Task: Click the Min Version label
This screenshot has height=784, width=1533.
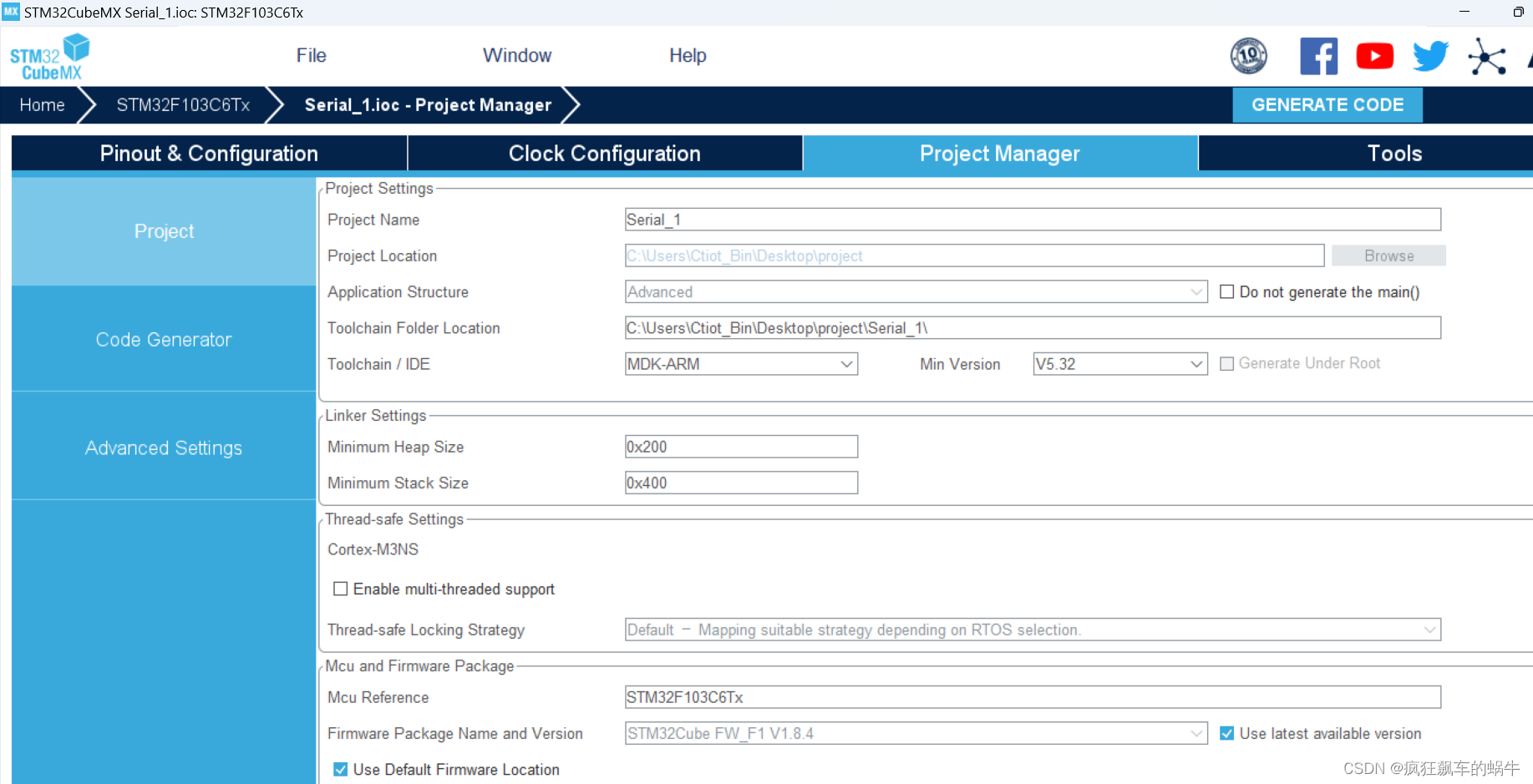Action: [x=960, y=364]
